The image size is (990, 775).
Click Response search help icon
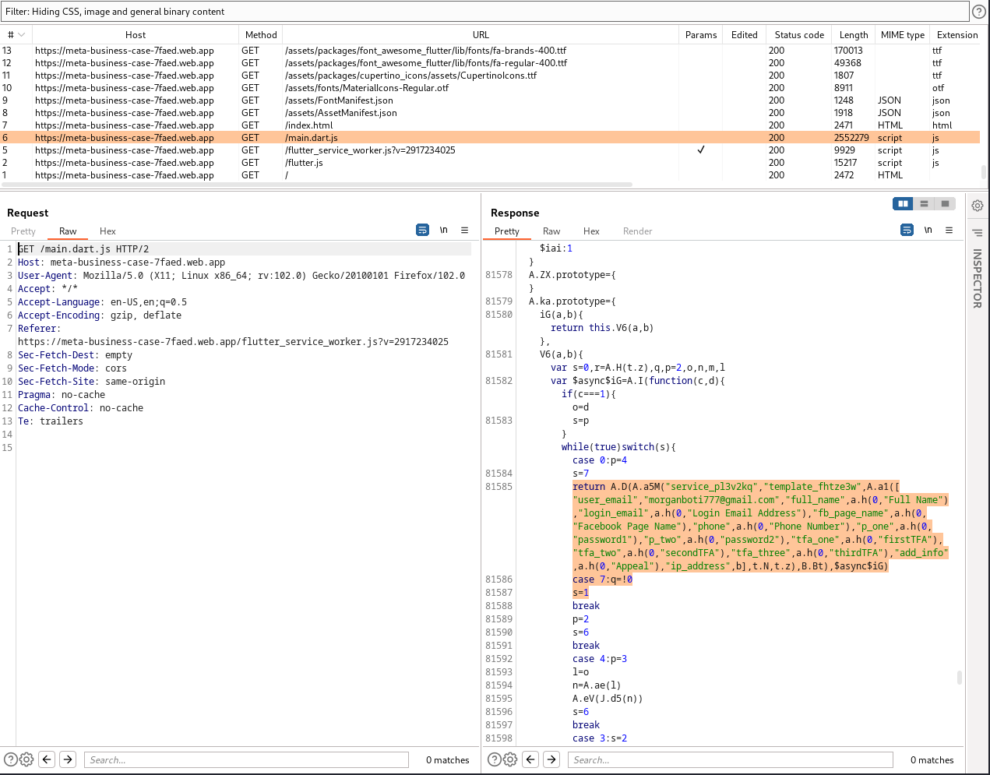click(x=494, y=760)
